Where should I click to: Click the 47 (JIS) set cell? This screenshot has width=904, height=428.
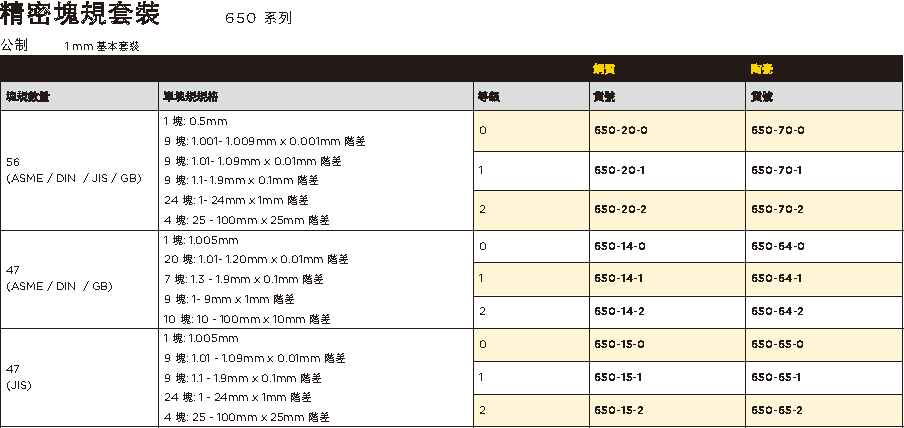80,378
